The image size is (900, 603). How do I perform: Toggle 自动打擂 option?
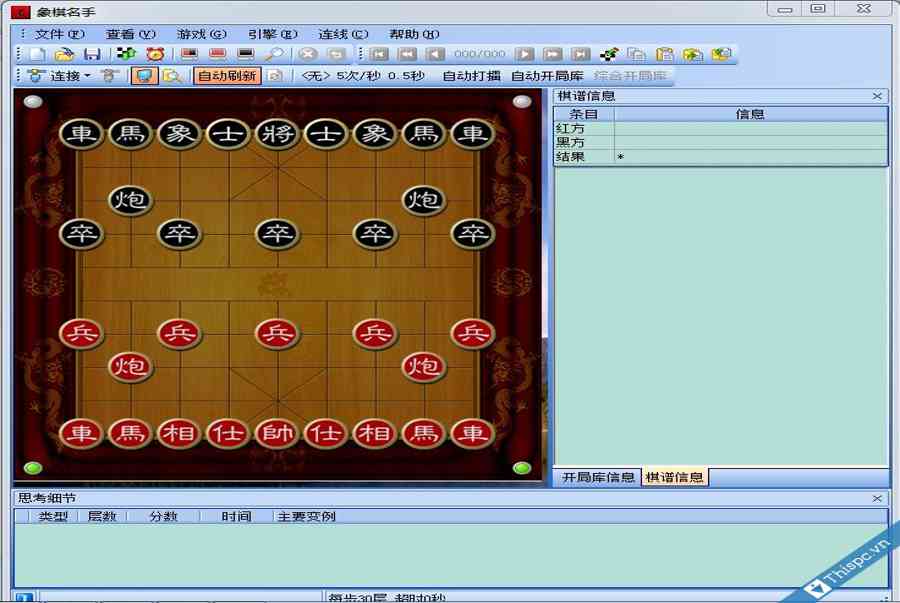471,76
